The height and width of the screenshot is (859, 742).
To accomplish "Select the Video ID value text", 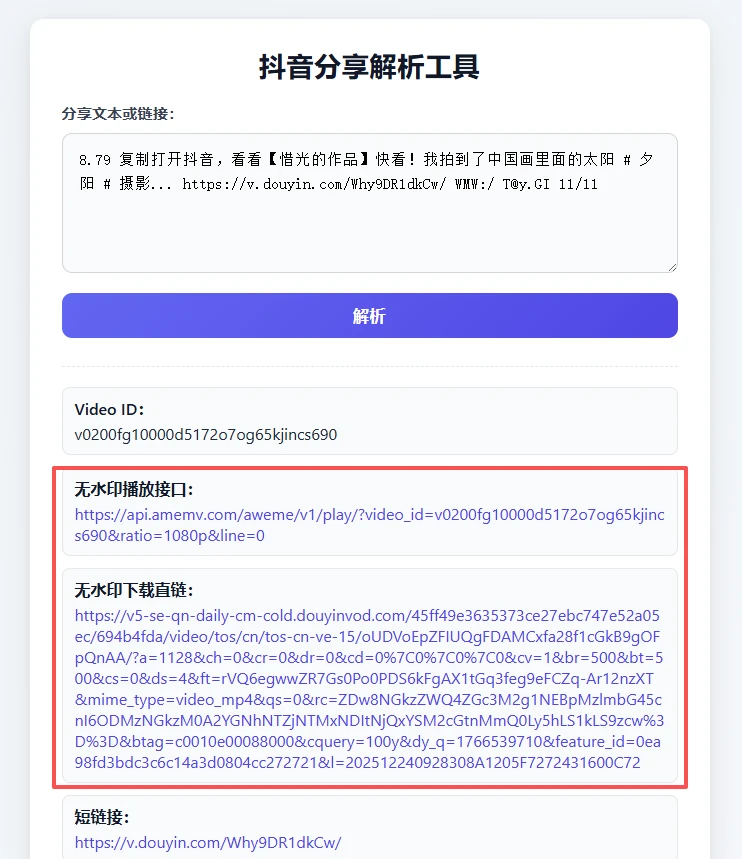I will [206, 434].
